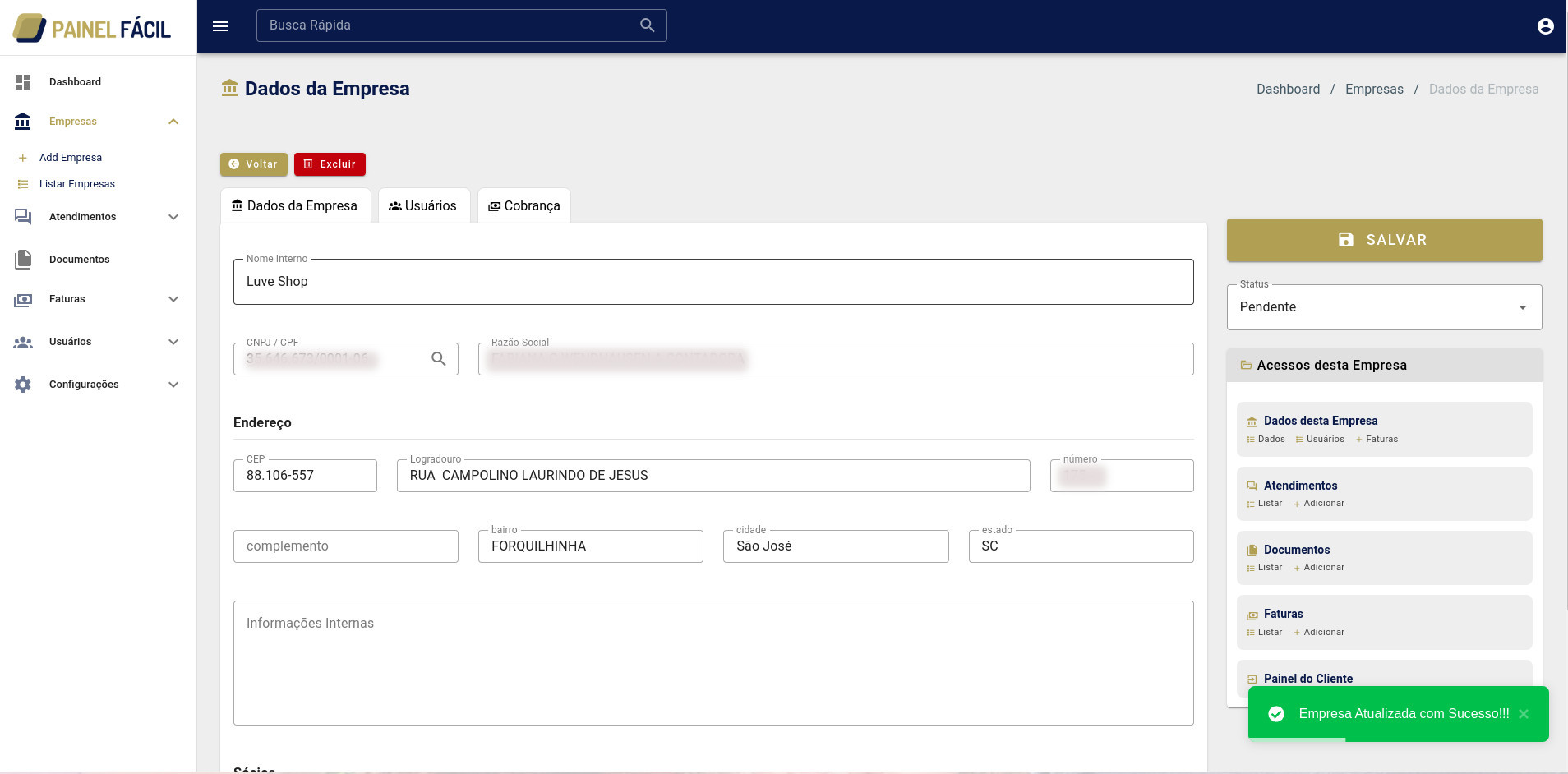The image size is (1568, 774).
Task: Click Listar under Documentos access card
Action: pyautogui.click(x=1270, y=568)
